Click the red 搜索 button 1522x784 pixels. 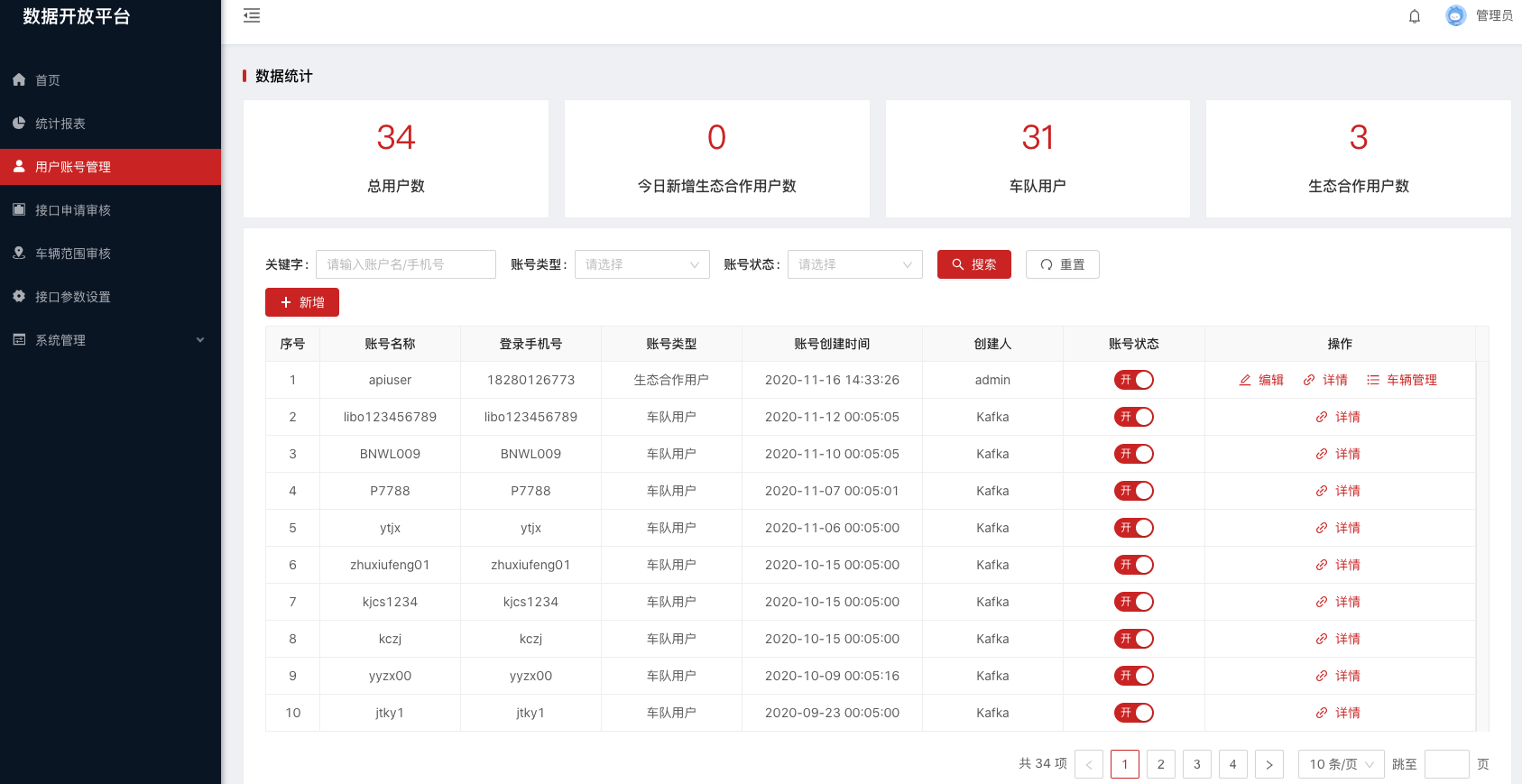973,264
